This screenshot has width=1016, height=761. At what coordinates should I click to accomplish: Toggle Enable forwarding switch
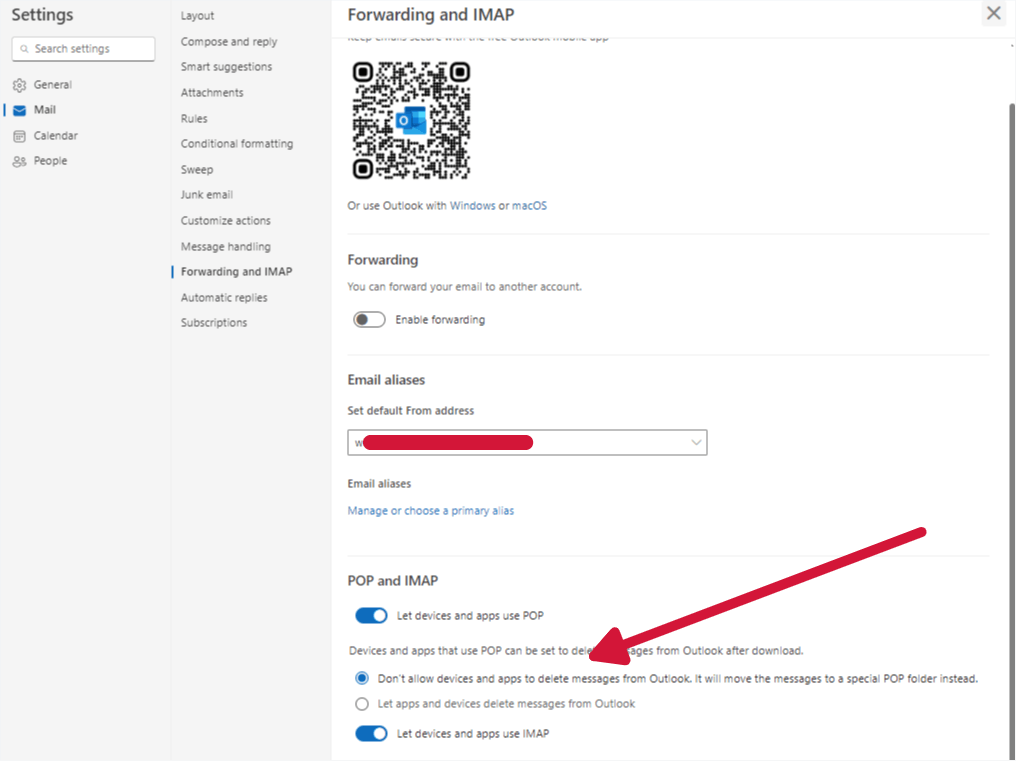click(369, 320)
